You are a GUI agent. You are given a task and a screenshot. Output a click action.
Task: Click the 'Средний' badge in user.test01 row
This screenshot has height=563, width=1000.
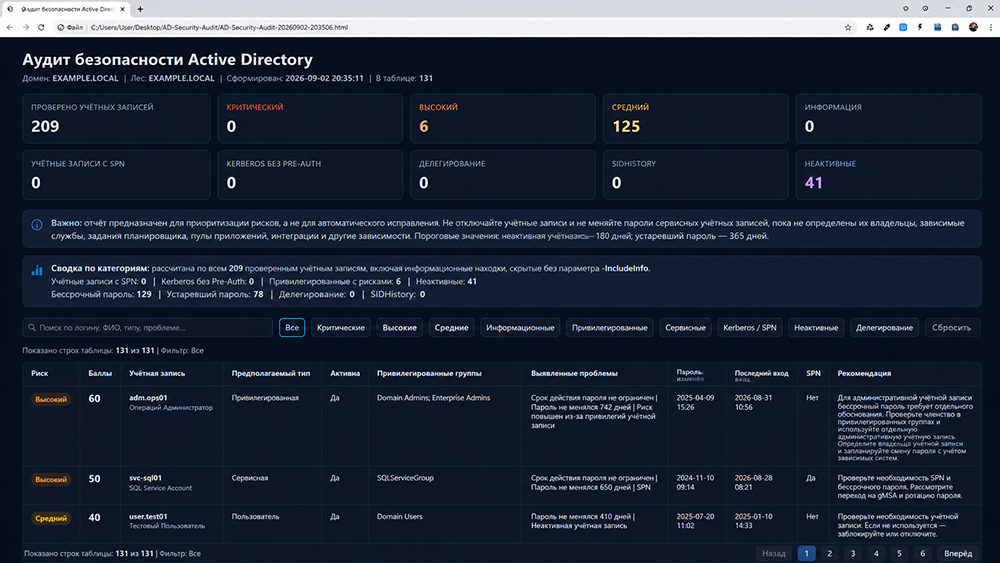coord(51,519)
